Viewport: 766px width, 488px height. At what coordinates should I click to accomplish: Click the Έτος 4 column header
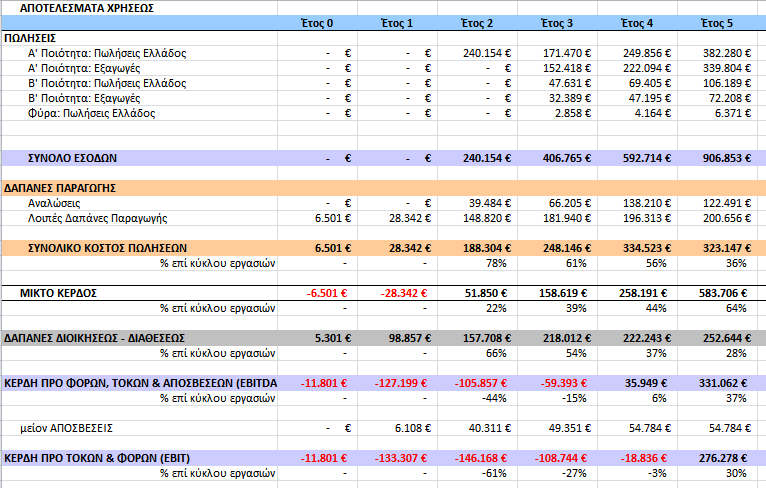point(637,23)
